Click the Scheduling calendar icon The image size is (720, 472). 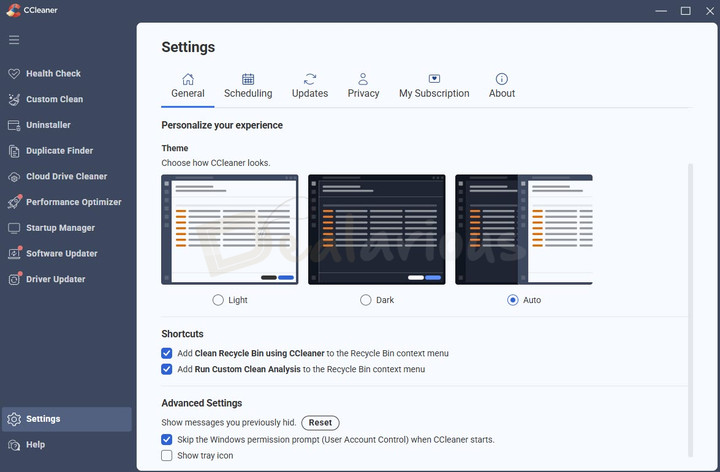click(248, 79)
